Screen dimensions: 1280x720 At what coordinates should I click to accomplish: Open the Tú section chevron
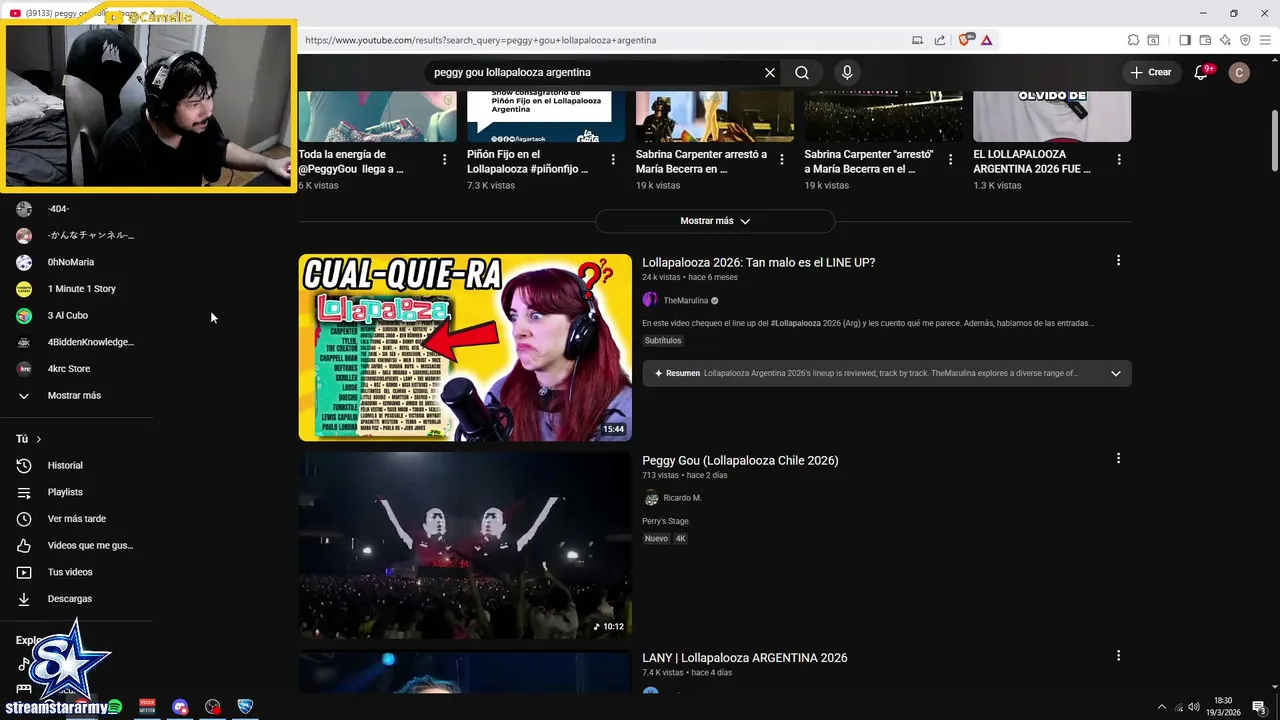click(x=39, y=439)
